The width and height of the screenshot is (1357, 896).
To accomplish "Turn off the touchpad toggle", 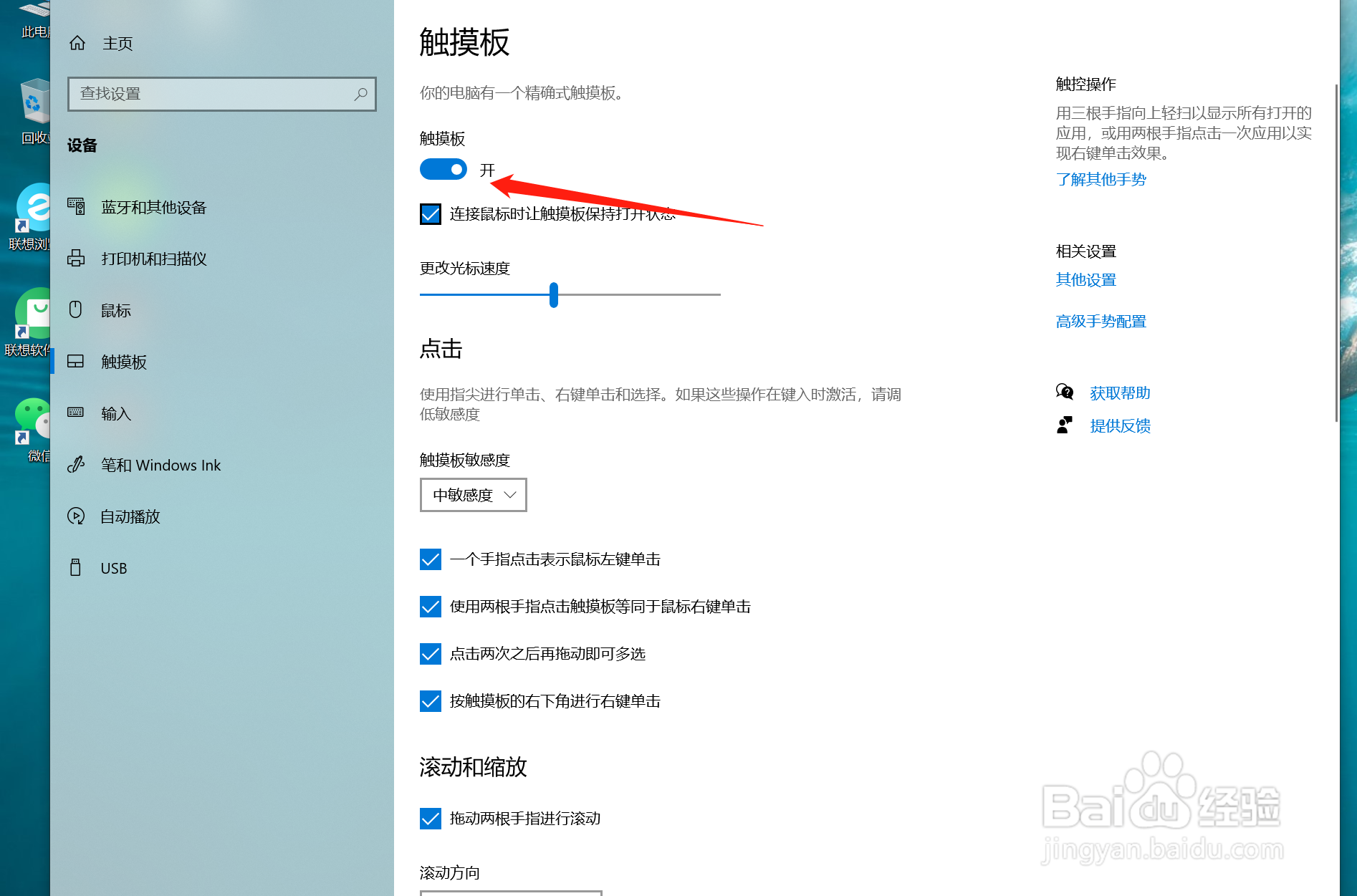I will 443,169.
